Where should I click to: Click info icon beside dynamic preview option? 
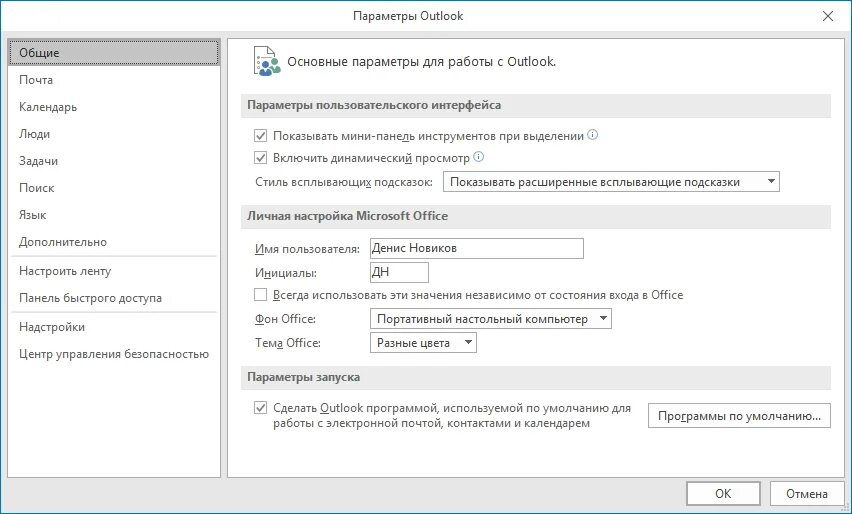478,157
